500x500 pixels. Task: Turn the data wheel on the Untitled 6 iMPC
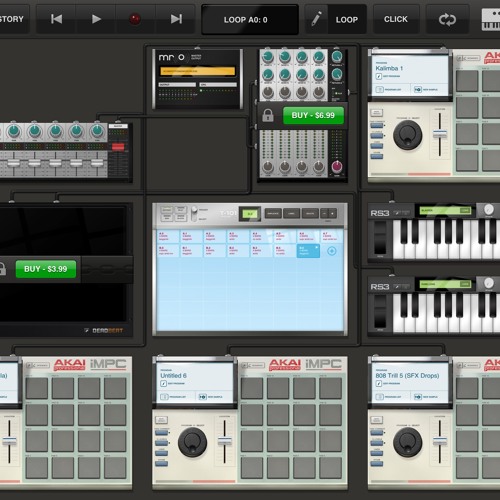pyautogui.click(x=192, y=442)
